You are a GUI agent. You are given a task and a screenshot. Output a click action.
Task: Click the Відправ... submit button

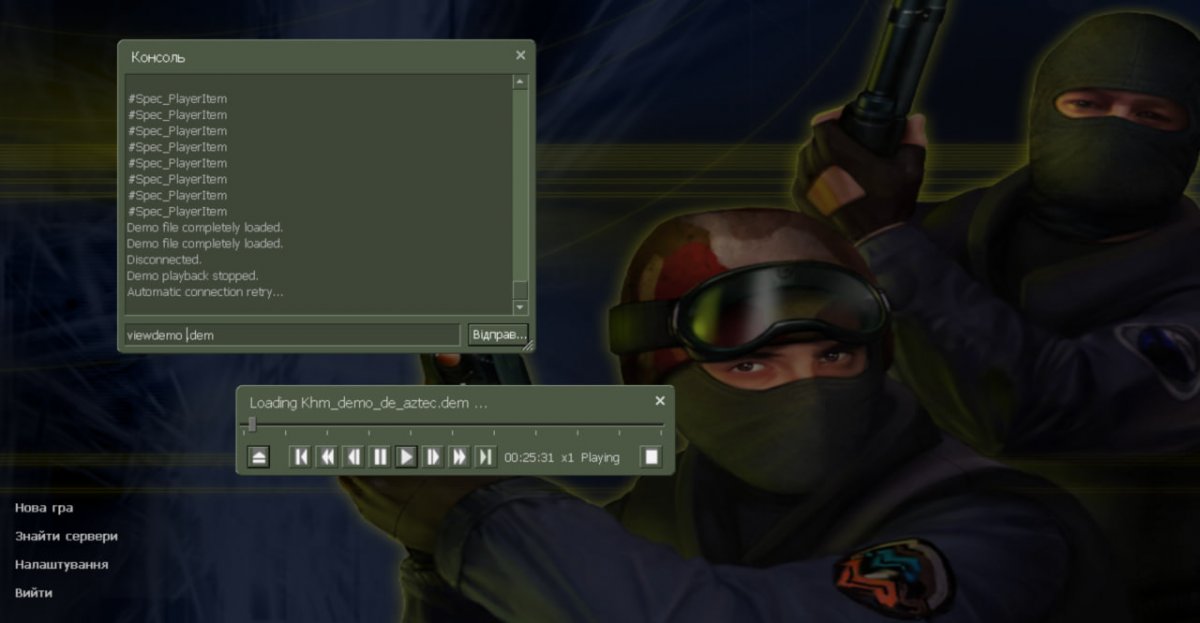497,335
